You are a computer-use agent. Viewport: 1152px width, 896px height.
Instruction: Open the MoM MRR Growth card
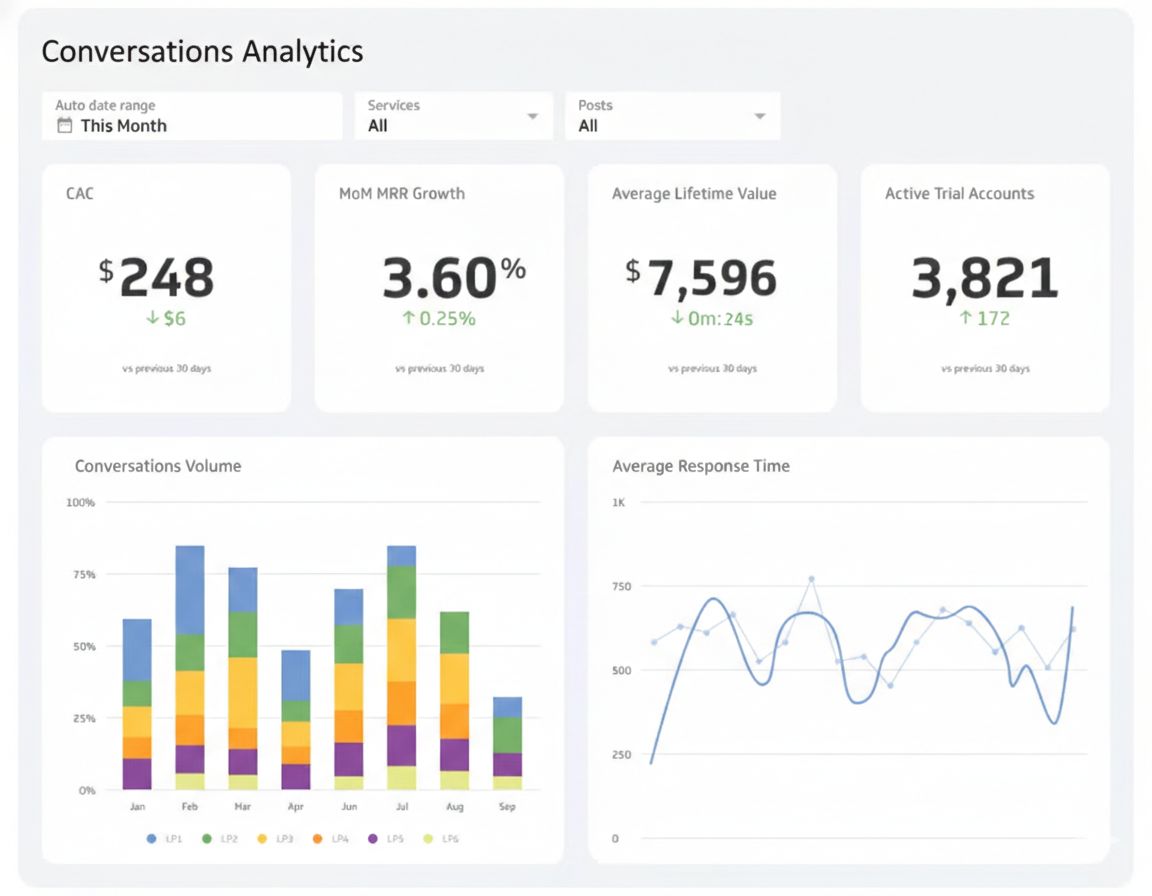click(x=439, y=288)
